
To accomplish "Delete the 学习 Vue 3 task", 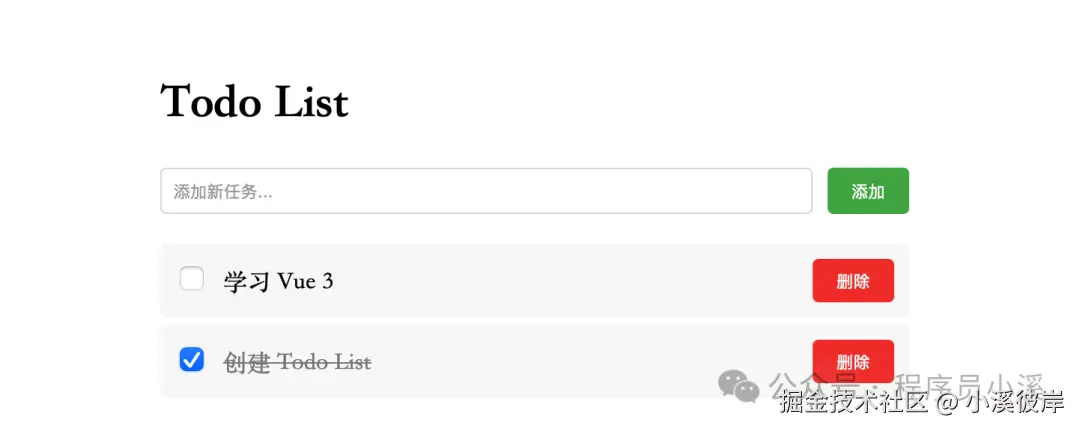I will pyautogui.click(x=853, y=281).
